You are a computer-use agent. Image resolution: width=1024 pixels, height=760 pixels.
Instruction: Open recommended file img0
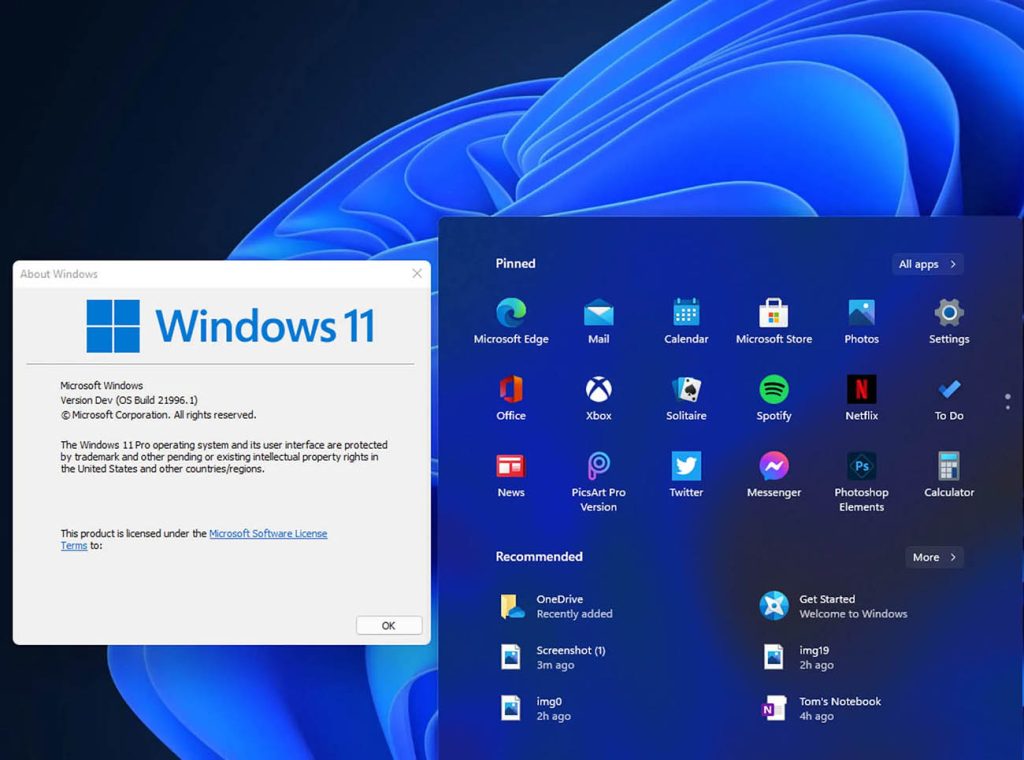coord(536,708)
